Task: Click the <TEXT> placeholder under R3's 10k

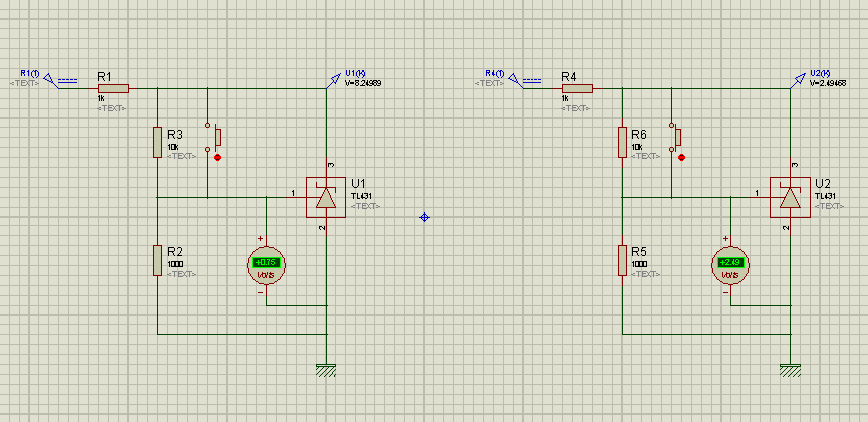Action: (x=182, y=156)
